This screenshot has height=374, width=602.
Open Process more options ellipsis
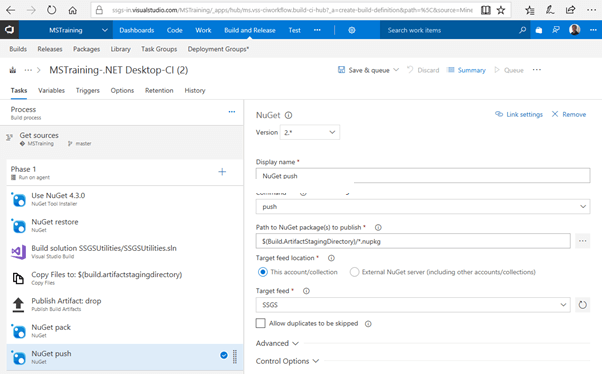pyautogui.click(x=232, y=112)
